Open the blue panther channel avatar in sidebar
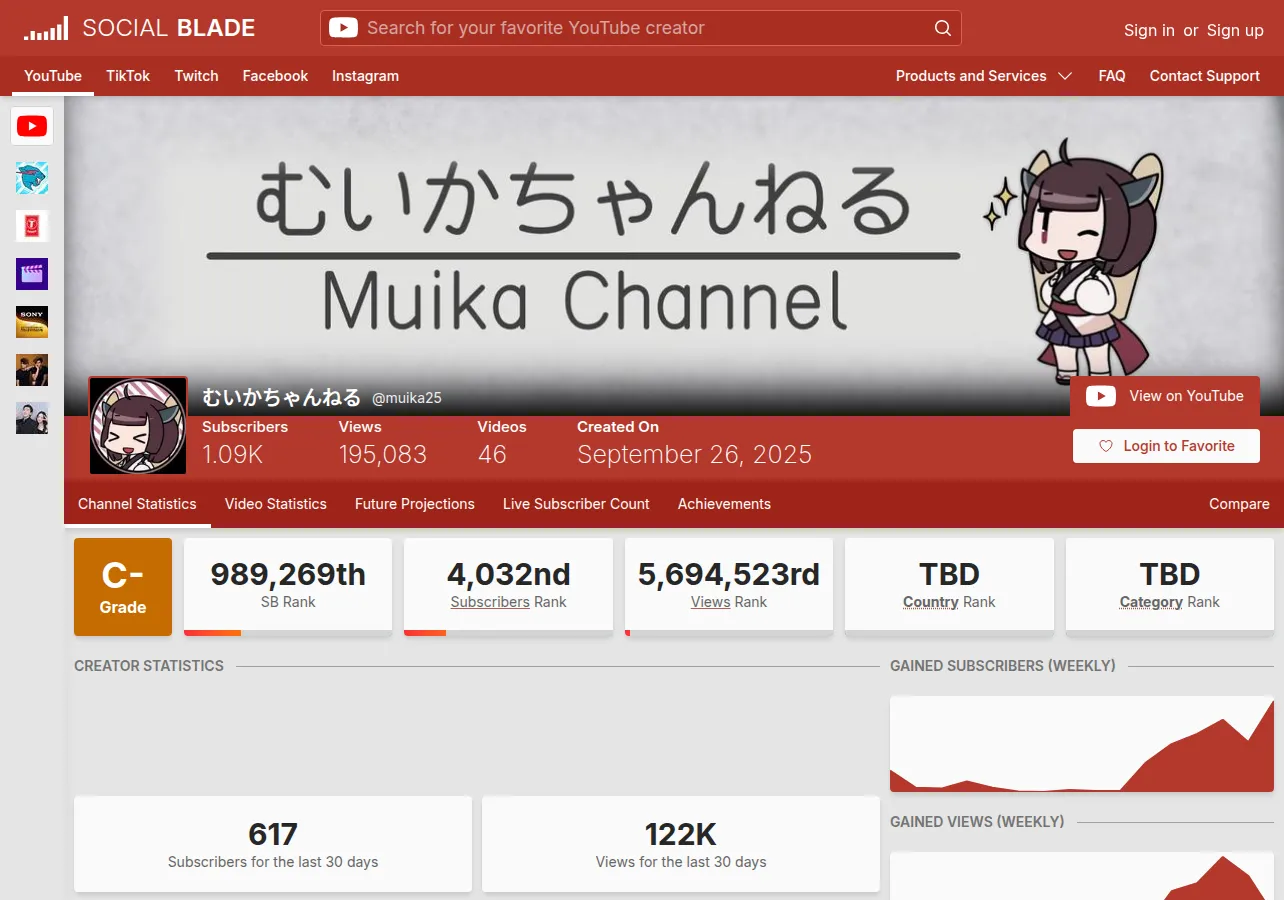This screenshot has height=900, width=1284. (32, 178)
